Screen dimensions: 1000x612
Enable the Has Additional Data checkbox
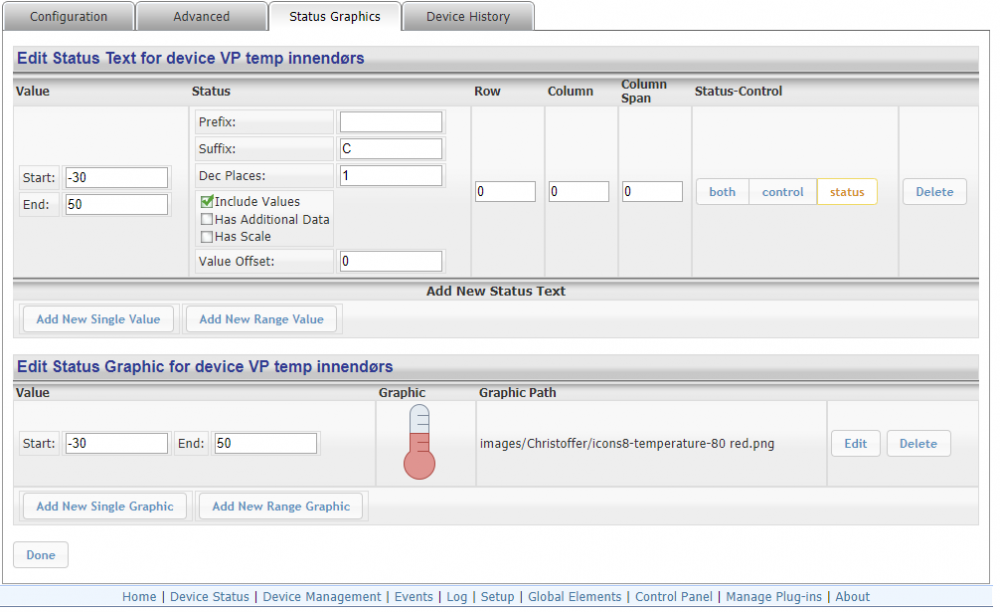pos(207,219)
